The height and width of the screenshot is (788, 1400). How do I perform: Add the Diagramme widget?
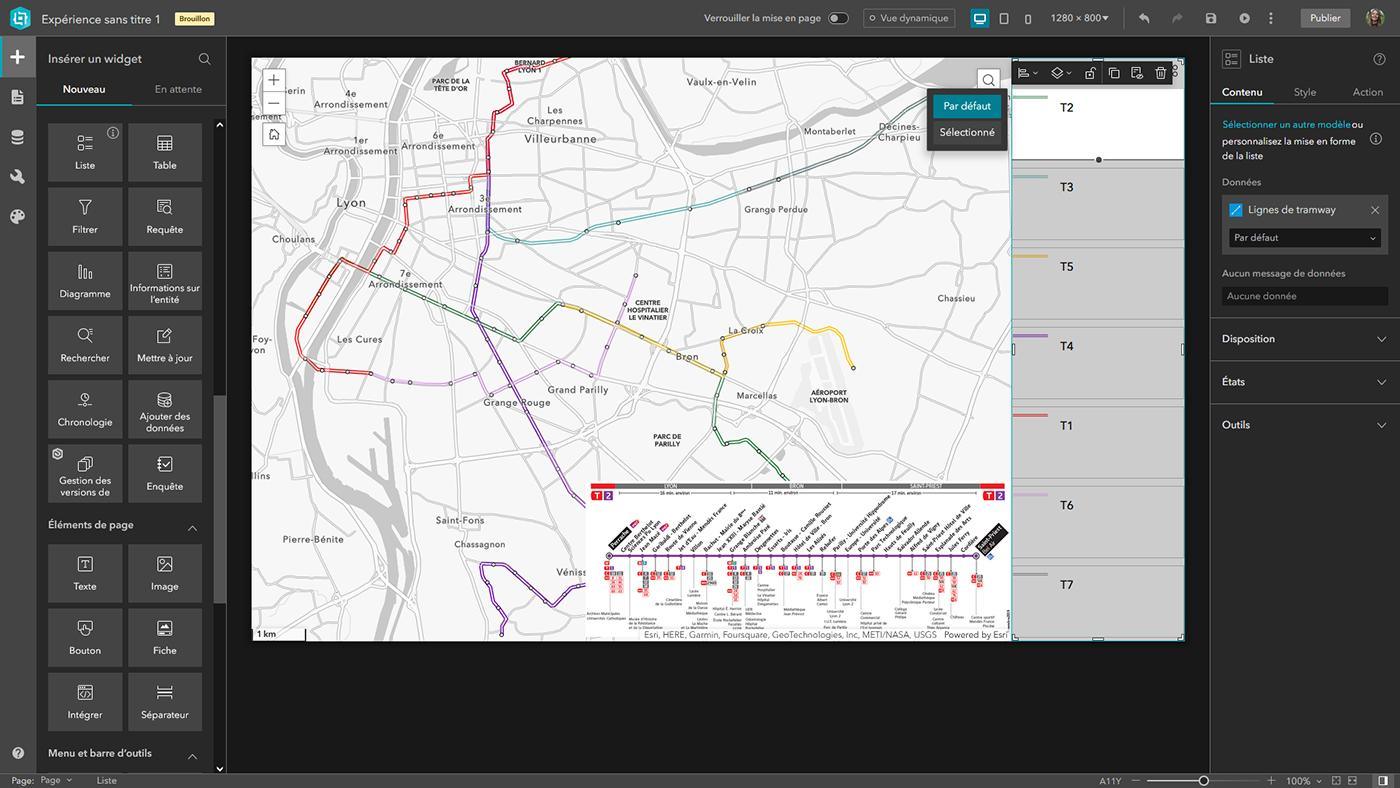(85, 281)
